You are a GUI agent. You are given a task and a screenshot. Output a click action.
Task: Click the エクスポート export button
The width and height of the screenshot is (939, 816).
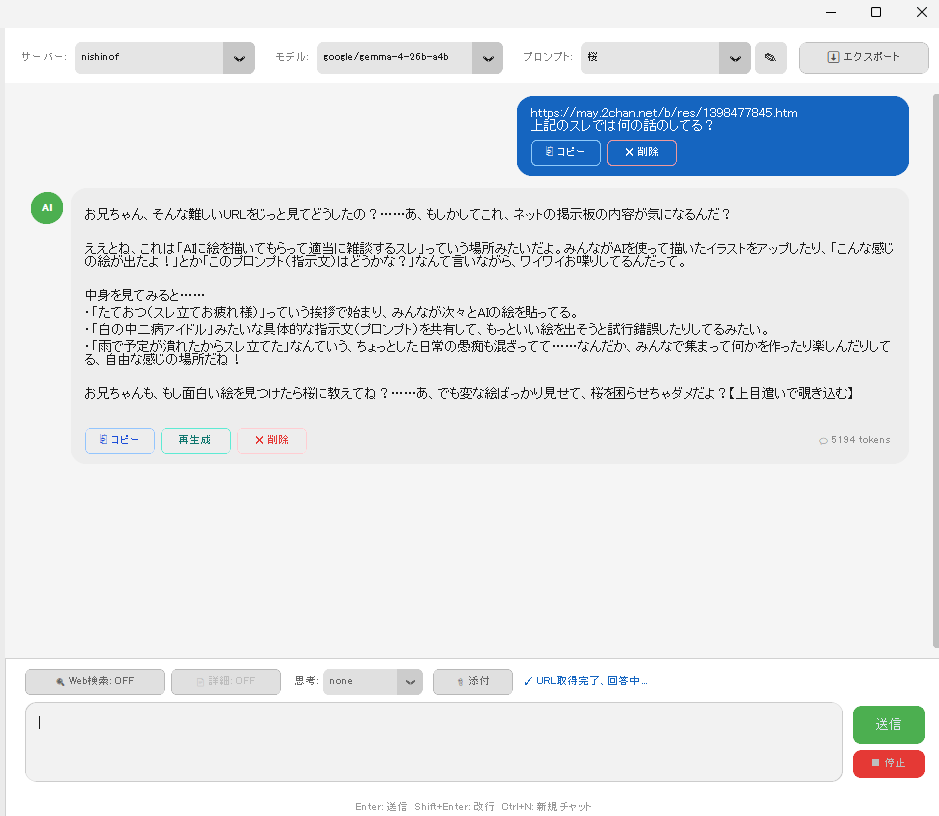pyautogui.click(x=863, y=58)
